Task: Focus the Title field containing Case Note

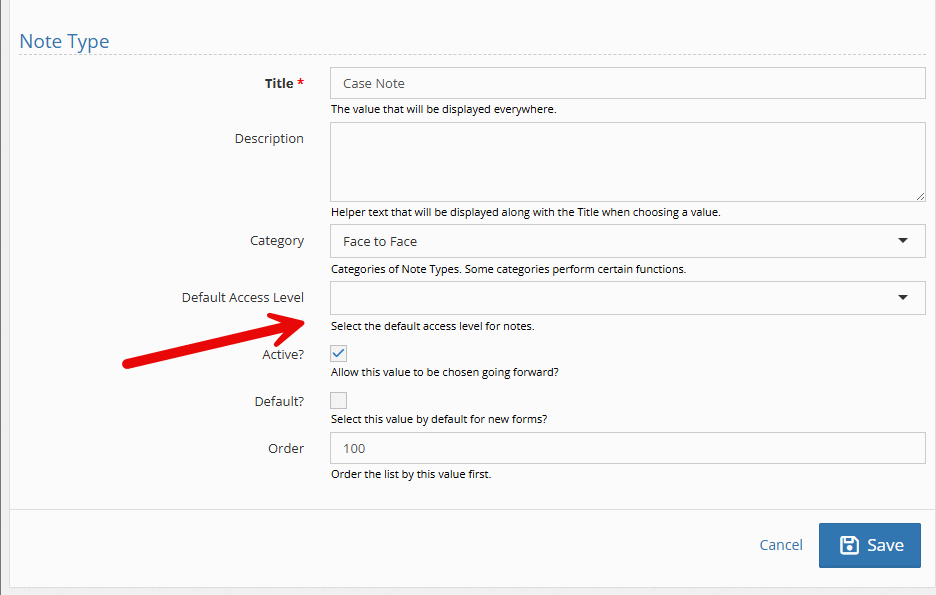Action: [x=627, y=84]
